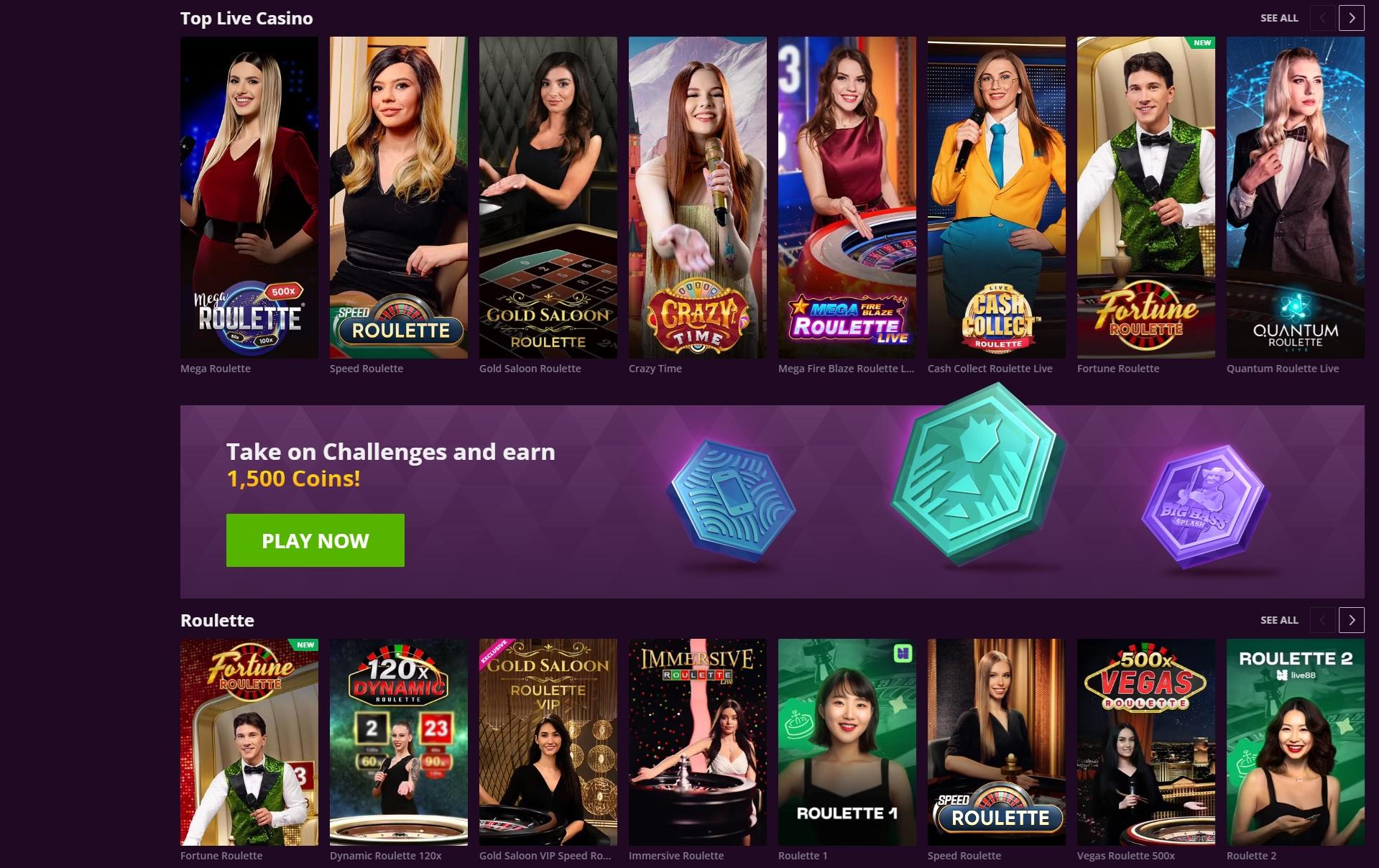Click the next arrow in Top Live Casino
Image resolution: width=1379 pixels, height=868 pixels.
coord(1351,18)
